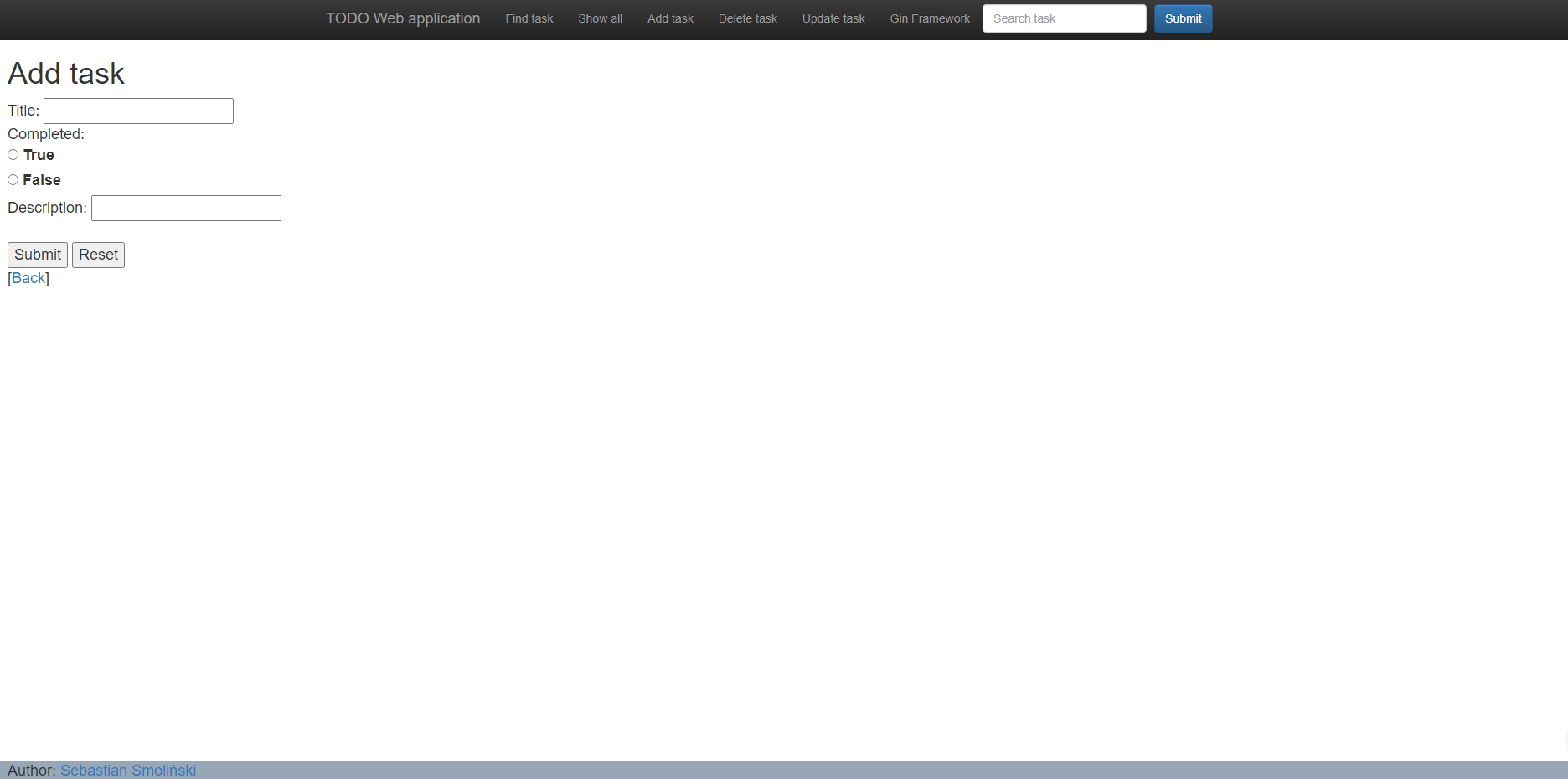Open the TODO Web application brand link

pos(403,18)
